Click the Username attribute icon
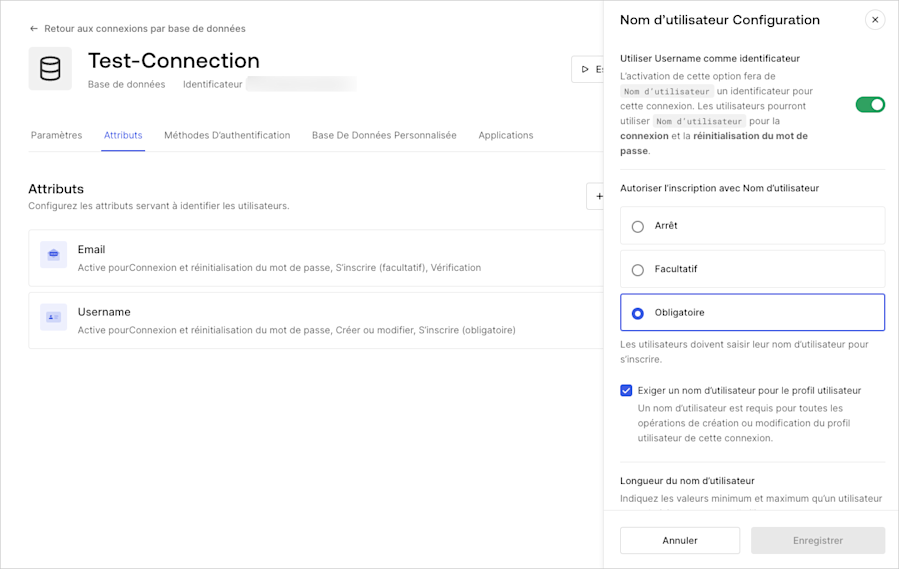 point(53,317)
